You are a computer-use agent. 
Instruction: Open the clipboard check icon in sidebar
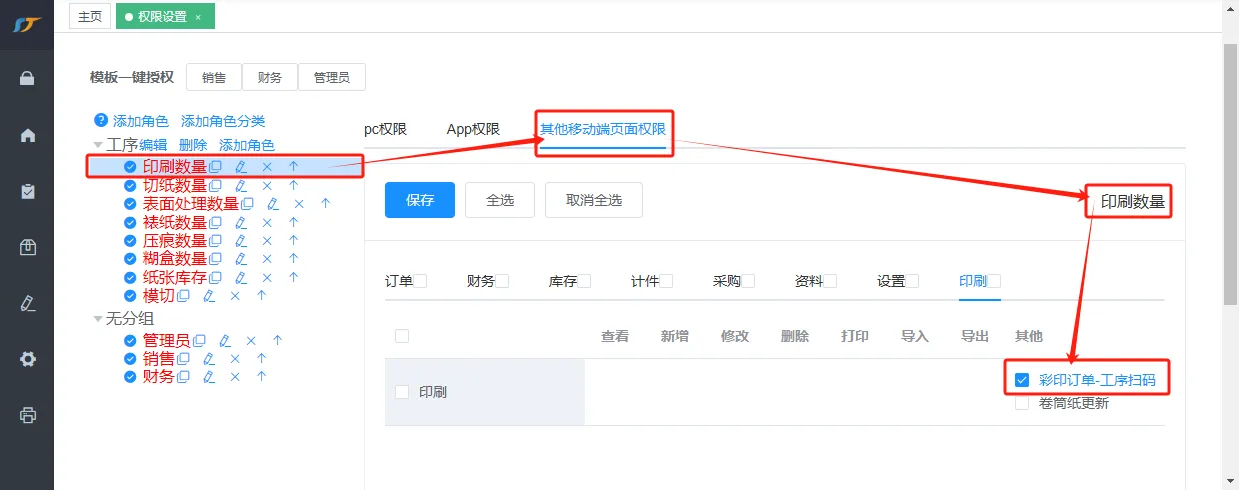click(x=28, y=191)
